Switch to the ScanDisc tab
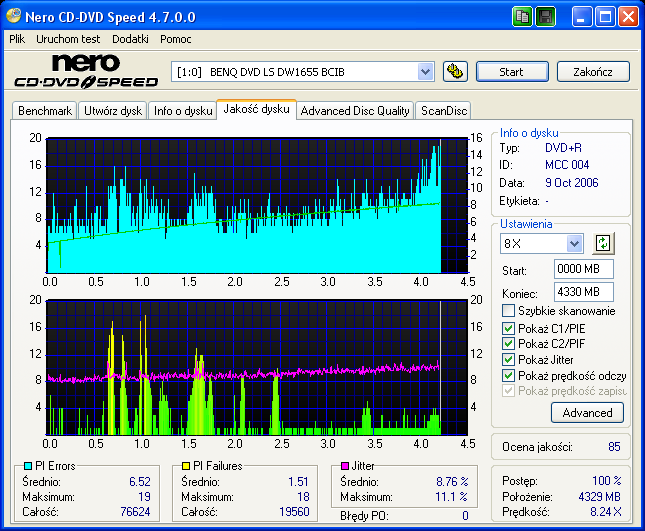The image size is (645, 531). [x=444, y=111]
